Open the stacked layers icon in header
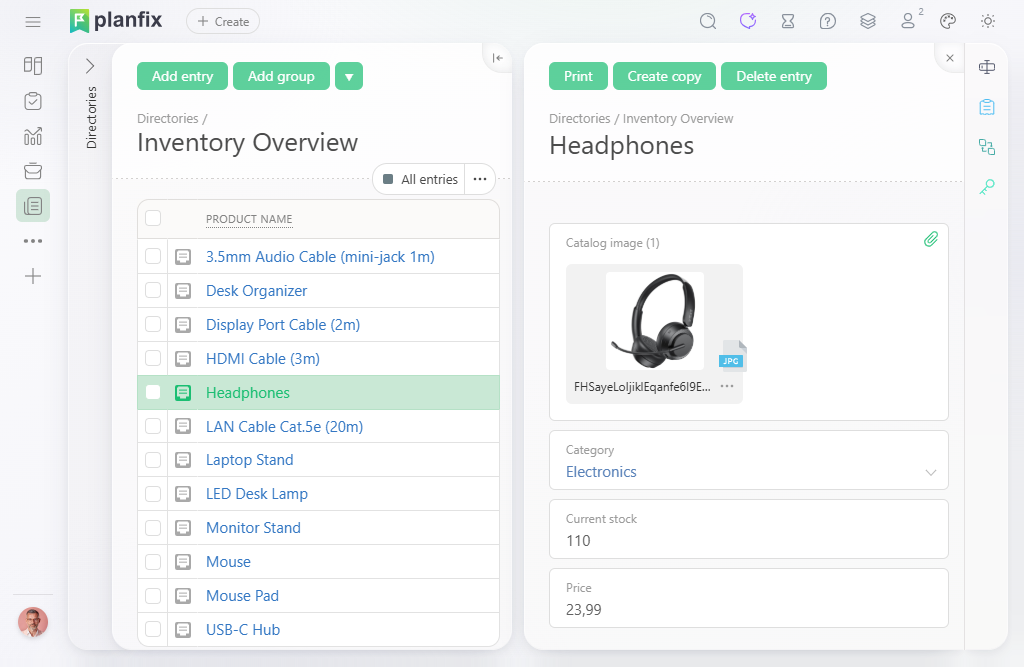Screen dimensions: 1024x667 pyautogui.click(x=868, y=22)
